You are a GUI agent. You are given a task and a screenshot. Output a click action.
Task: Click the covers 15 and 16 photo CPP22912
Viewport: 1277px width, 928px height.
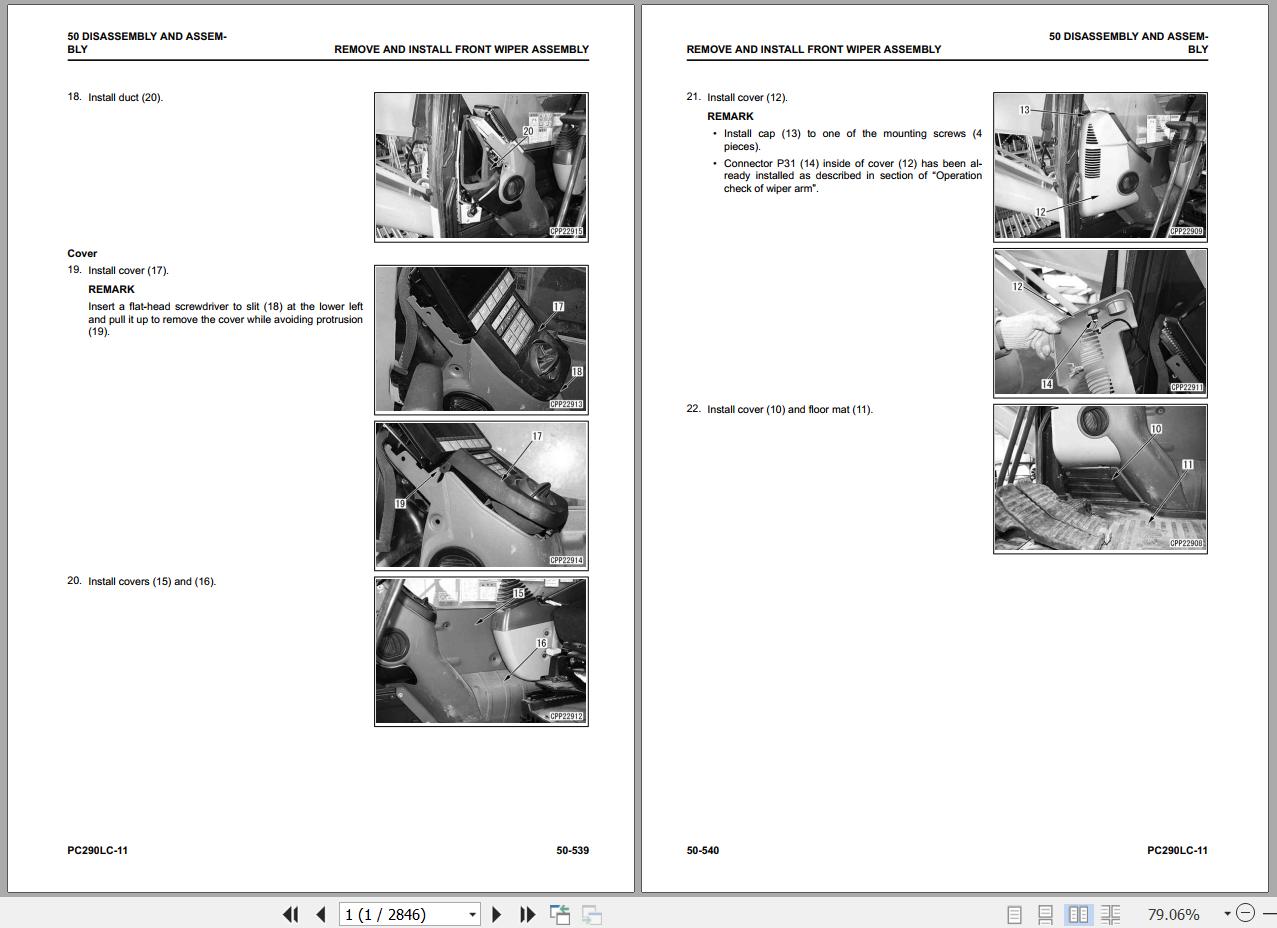pyautogui.click(x=481, y=651)
